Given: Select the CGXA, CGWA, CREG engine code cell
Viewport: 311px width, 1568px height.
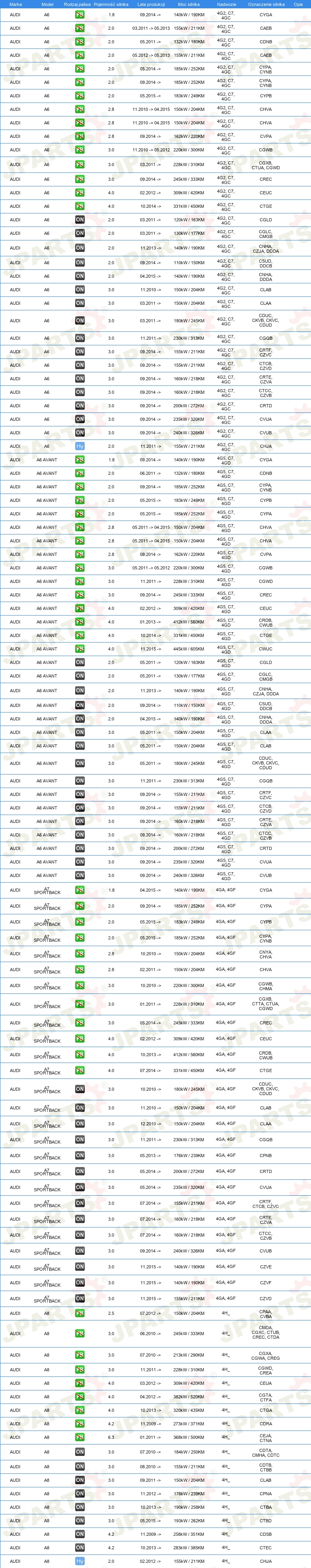Looking at the screenshot, I should (x=266, y=1355).
